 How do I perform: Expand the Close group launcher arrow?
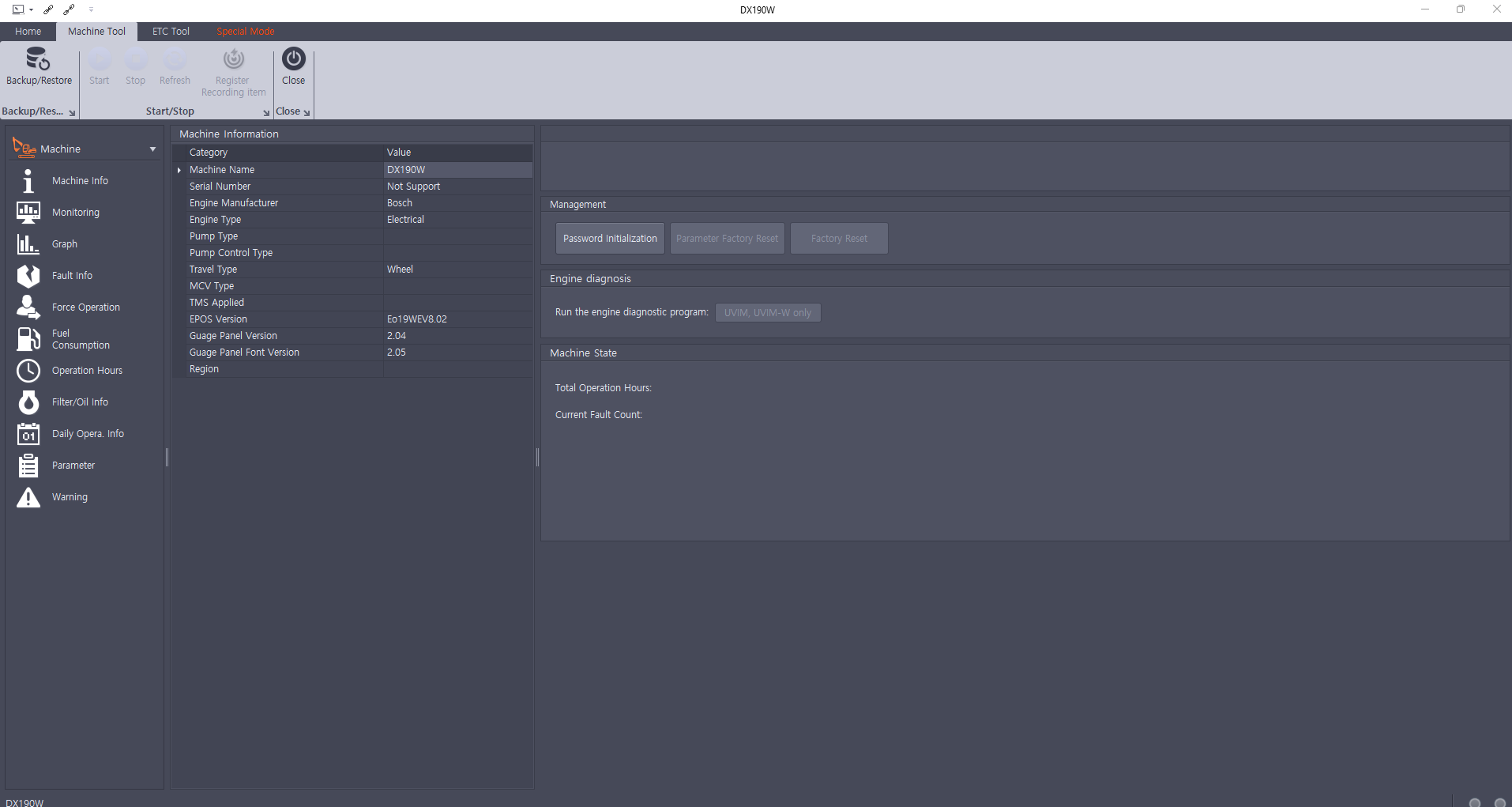307,113
